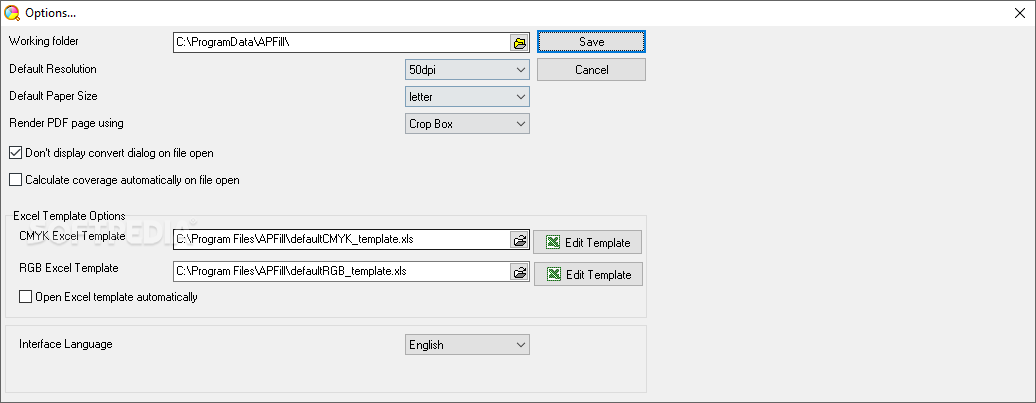Close the Options window
Screen dimensions: 1036x403
1020,13
